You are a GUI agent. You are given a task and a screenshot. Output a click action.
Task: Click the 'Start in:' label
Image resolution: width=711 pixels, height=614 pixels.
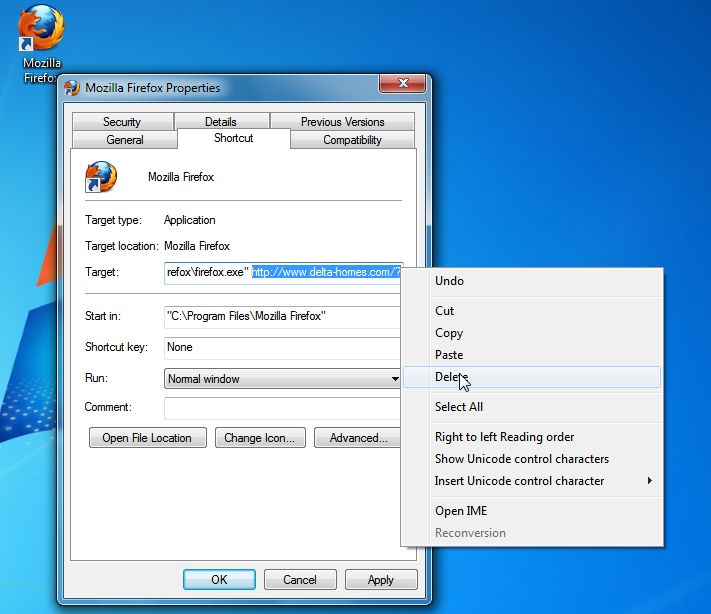point(103,316)
